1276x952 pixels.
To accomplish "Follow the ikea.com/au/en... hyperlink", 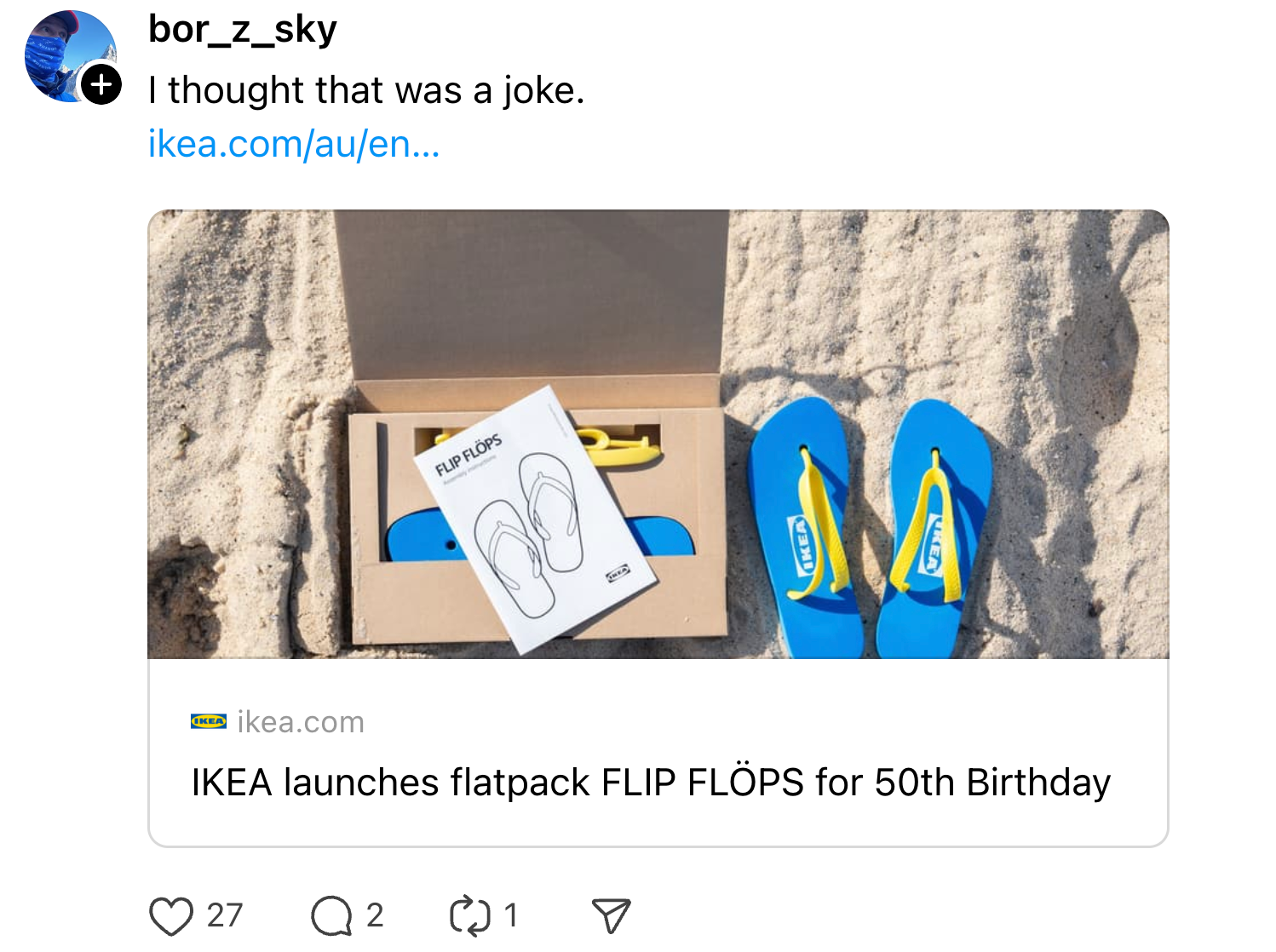I will (294, 144).
